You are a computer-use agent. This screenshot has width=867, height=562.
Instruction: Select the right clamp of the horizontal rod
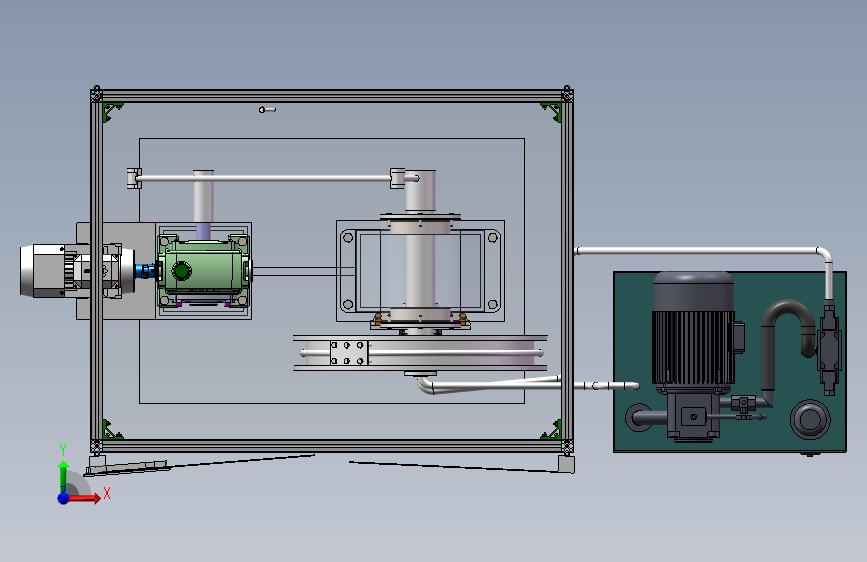tap(397, 178)
